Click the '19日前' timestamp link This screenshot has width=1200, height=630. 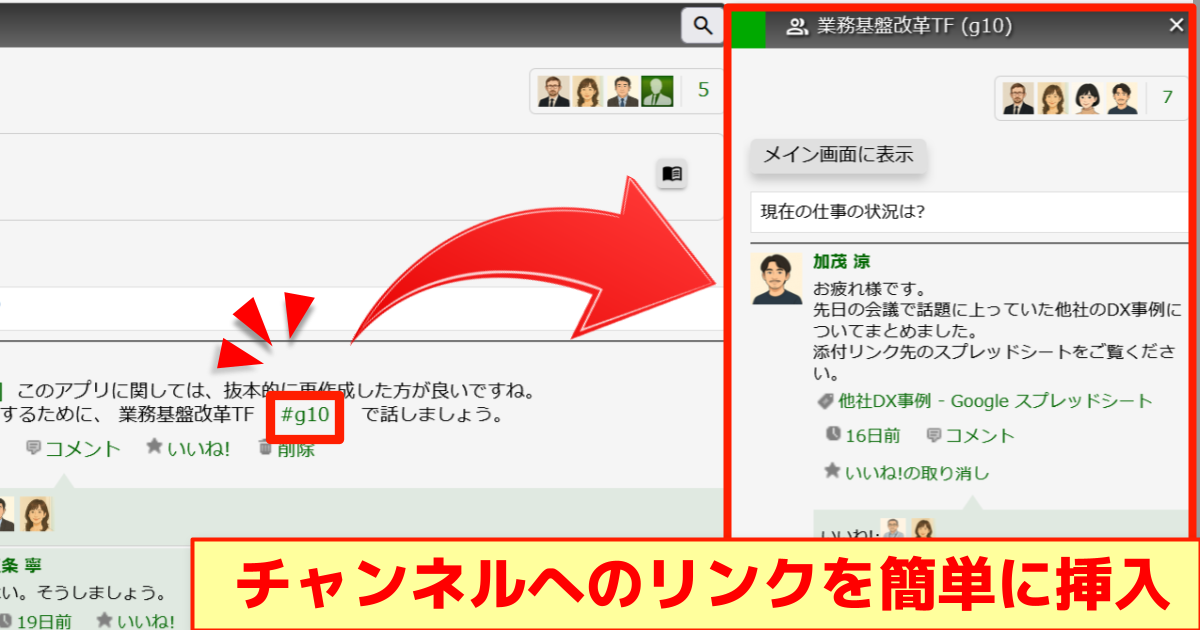(44, 621)
